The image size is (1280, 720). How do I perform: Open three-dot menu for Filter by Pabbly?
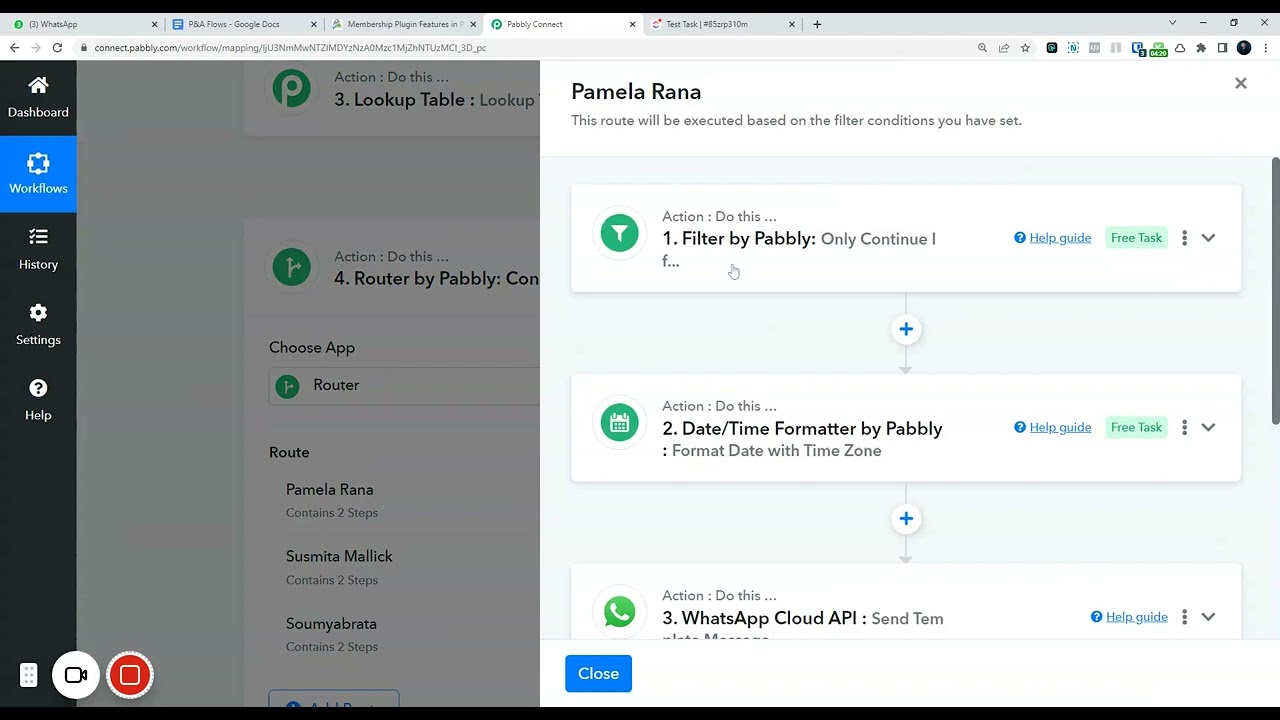1184,238
